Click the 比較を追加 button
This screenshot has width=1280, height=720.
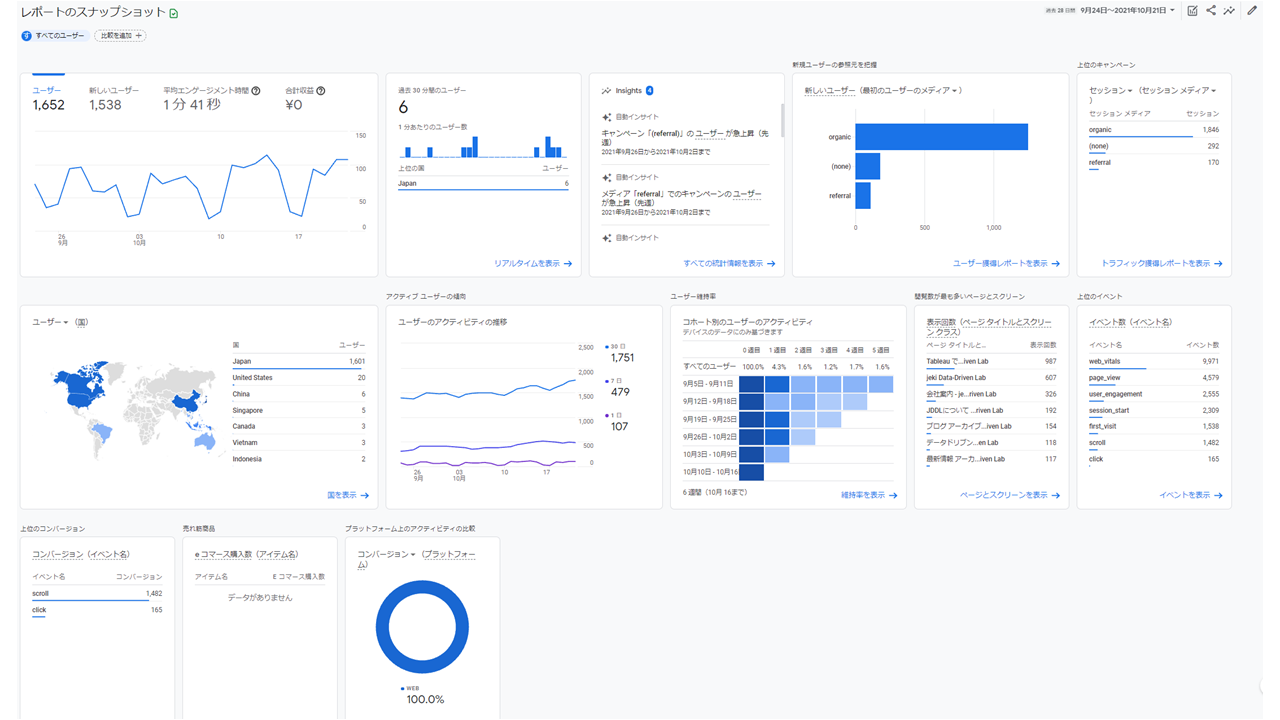pyautogui.click(x=120, y=36)
